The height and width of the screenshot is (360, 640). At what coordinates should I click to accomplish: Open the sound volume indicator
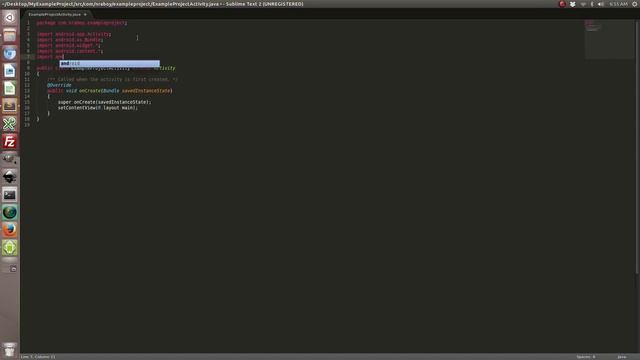pyautogui.click(x=601, y=4)
